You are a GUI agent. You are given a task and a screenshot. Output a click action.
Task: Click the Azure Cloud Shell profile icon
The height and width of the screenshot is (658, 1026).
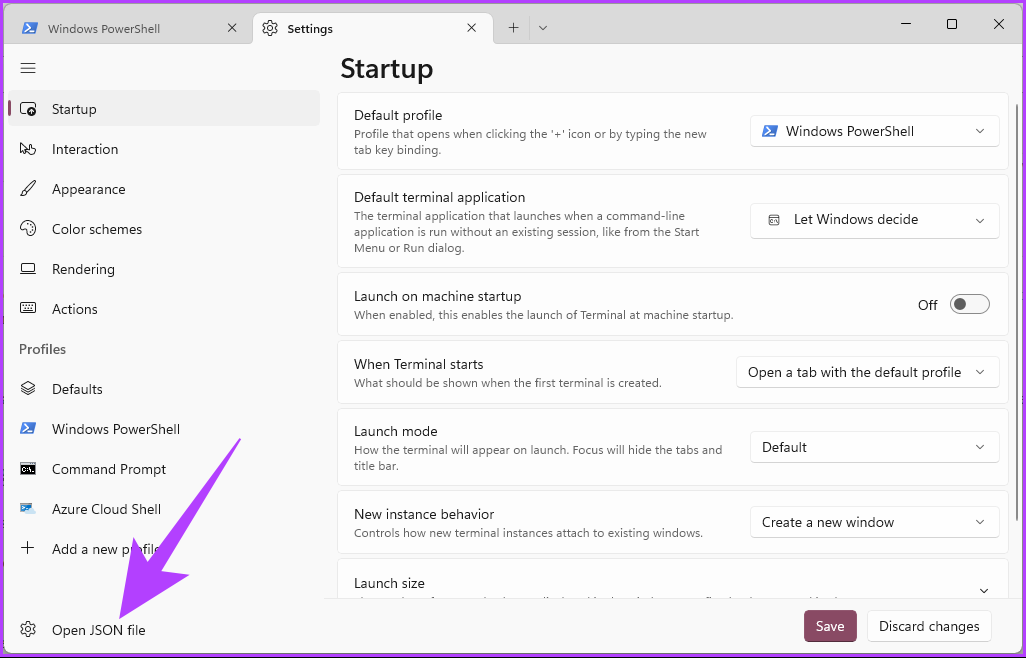point(27,508)
